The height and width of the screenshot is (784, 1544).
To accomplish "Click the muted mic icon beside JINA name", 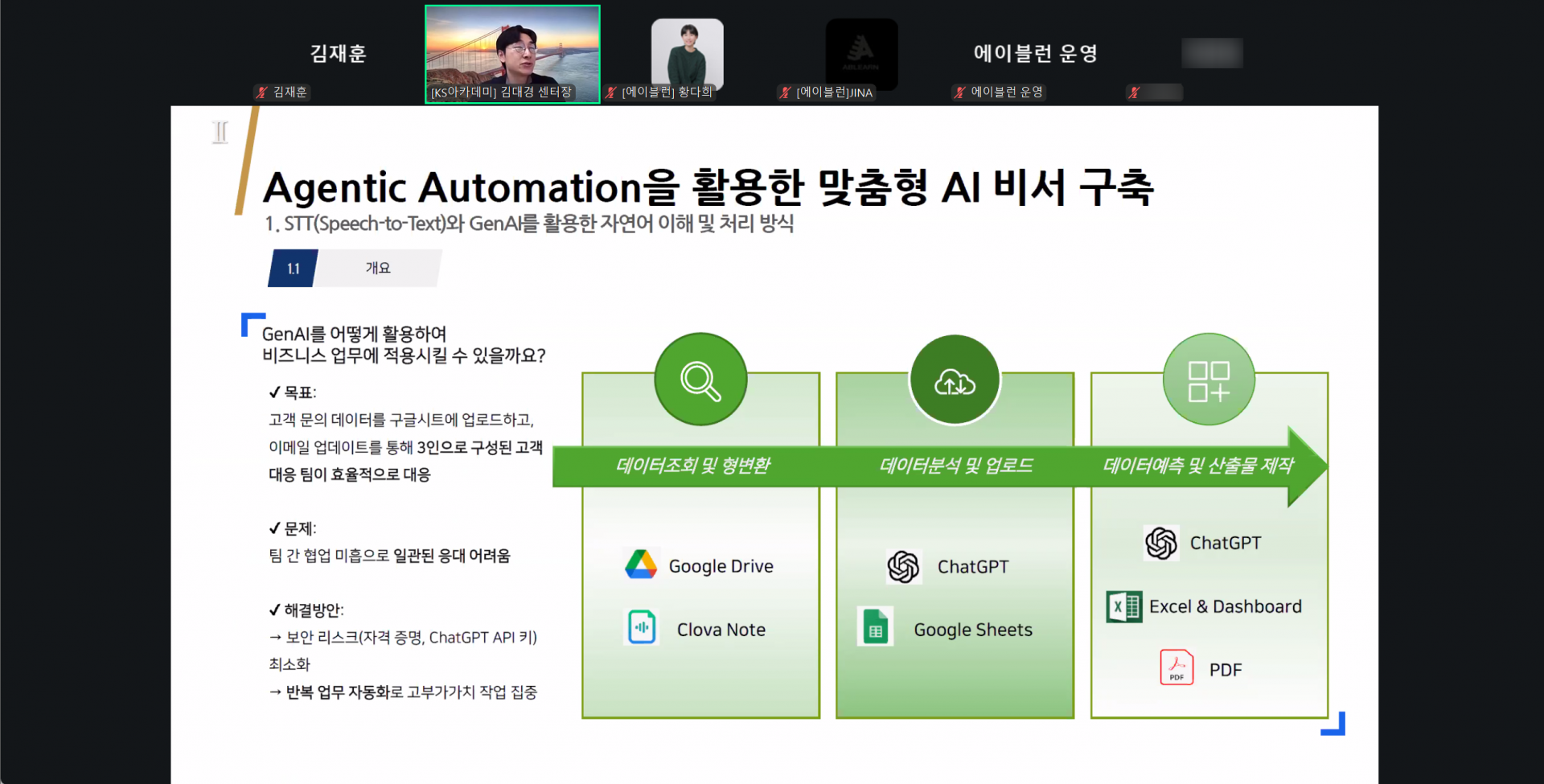I will pyautogui.click(x=785, y=92).
